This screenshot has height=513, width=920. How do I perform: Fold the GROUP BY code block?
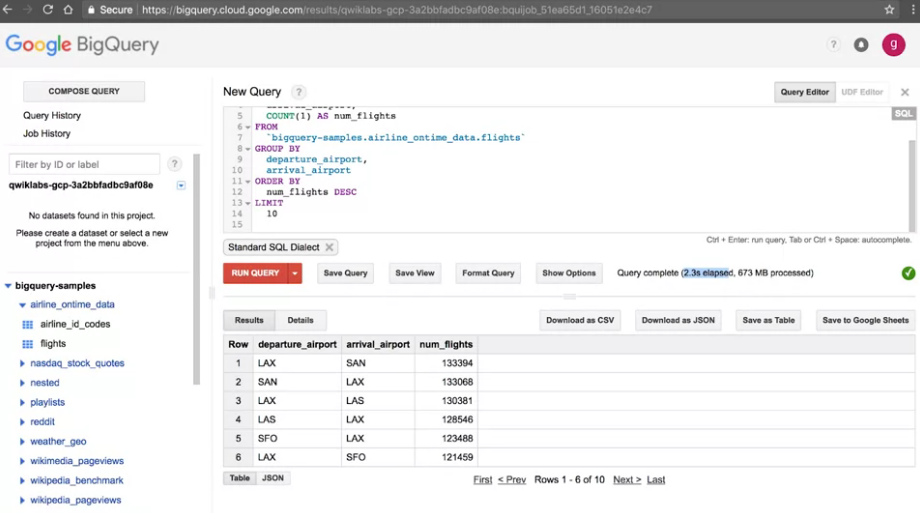(248, 149)
